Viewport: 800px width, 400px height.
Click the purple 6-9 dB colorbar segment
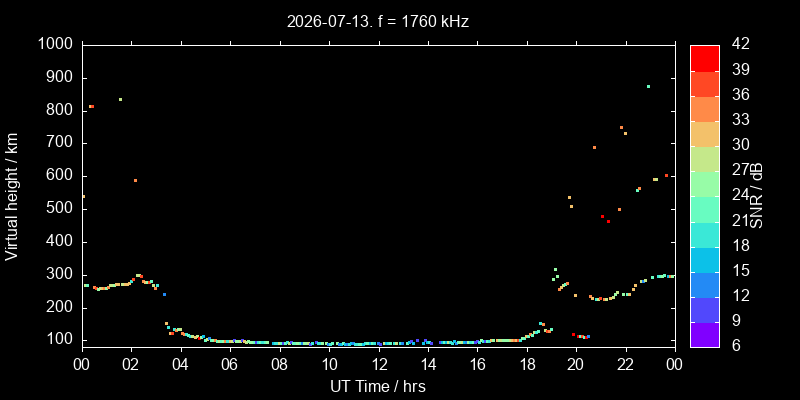(x=705, y=335)
